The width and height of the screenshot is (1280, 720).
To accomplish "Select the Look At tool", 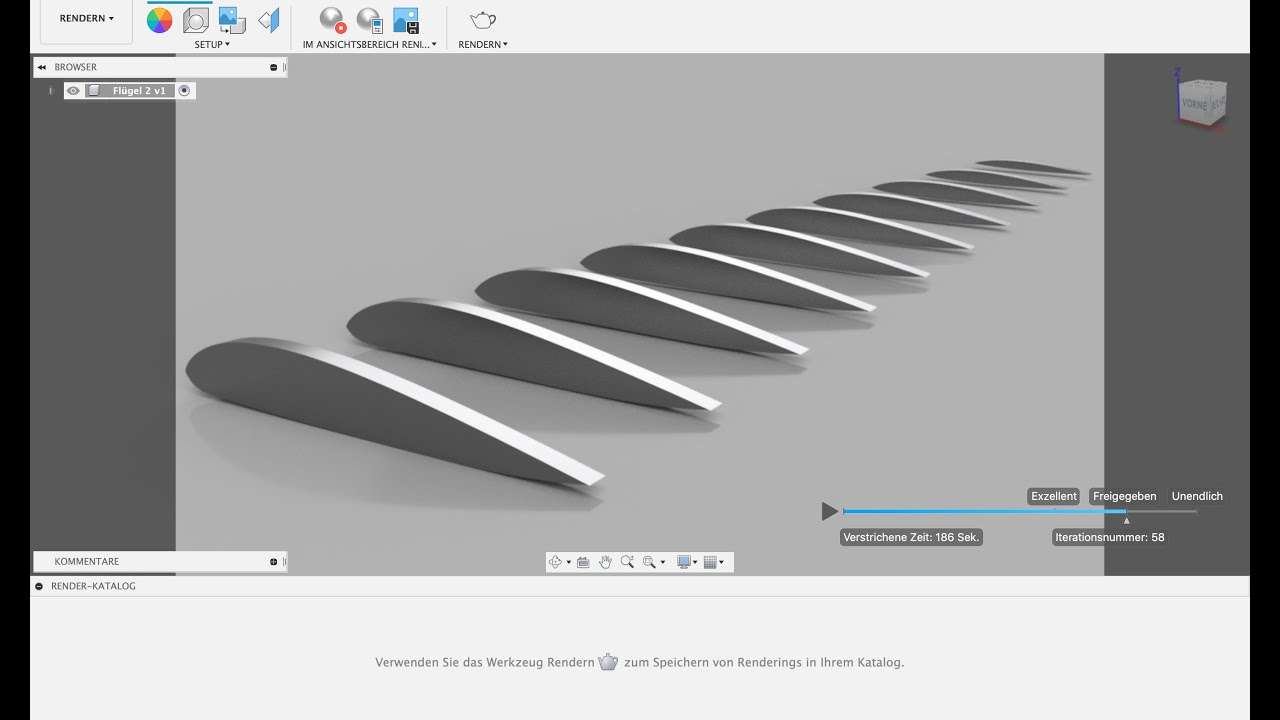I will pyautogui.click(x=583, y=562).
